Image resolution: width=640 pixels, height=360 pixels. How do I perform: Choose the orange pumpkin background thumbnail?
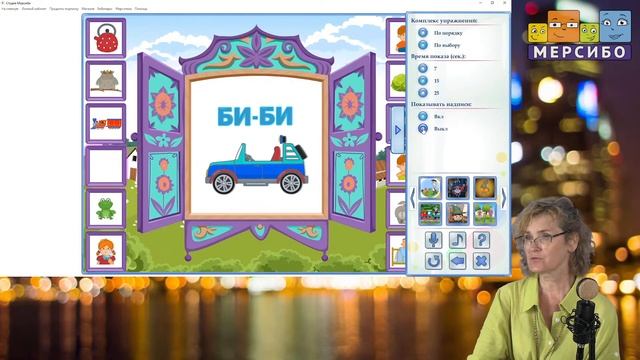[484, 188]
